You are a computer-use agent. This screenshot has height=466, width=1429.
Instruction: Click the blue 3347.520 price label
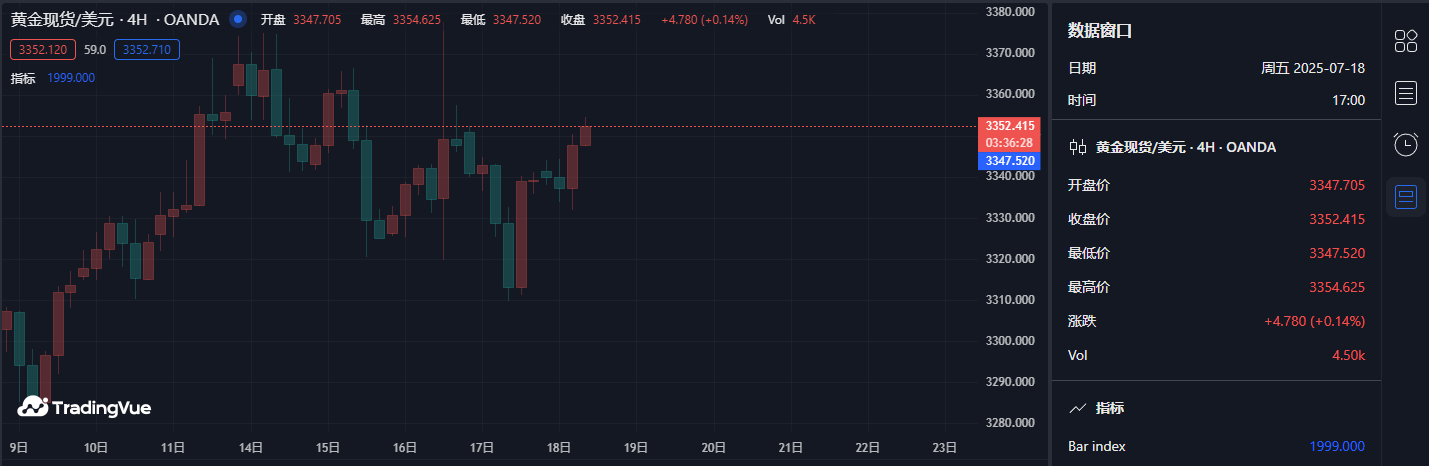(1010, 160)
